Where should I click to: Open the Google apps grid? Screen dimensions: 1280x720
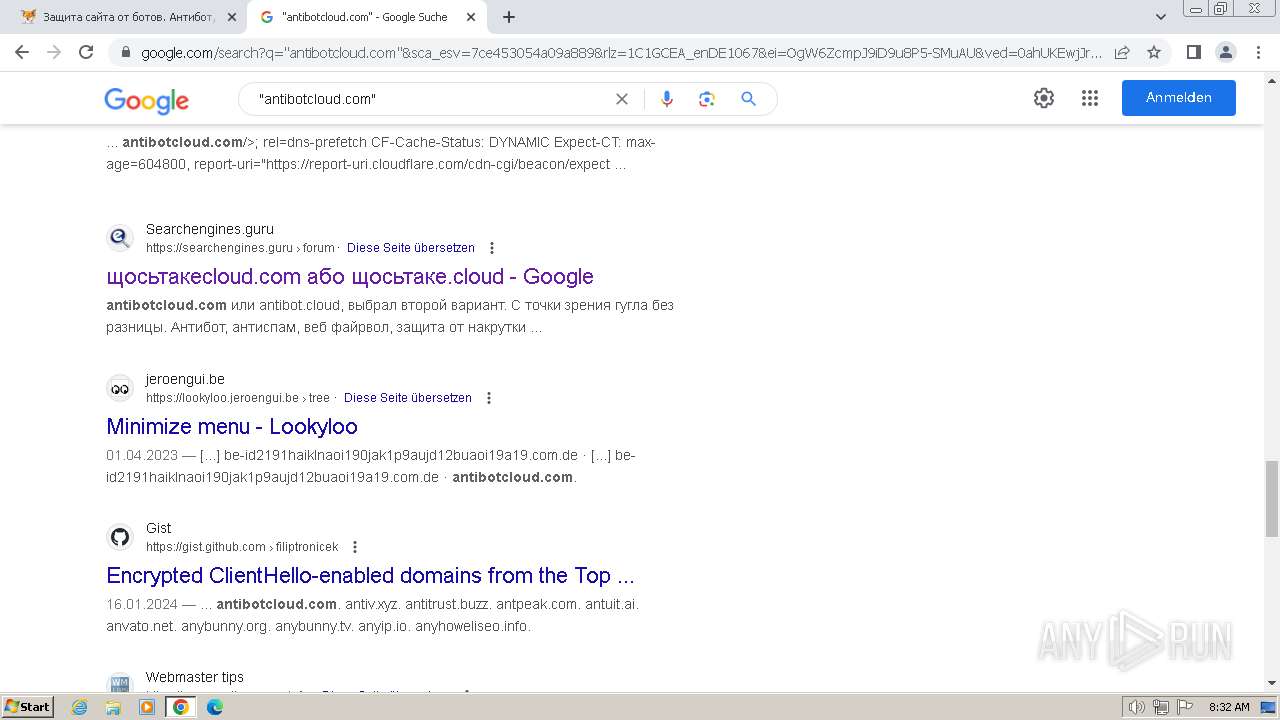click(1090, 98)
